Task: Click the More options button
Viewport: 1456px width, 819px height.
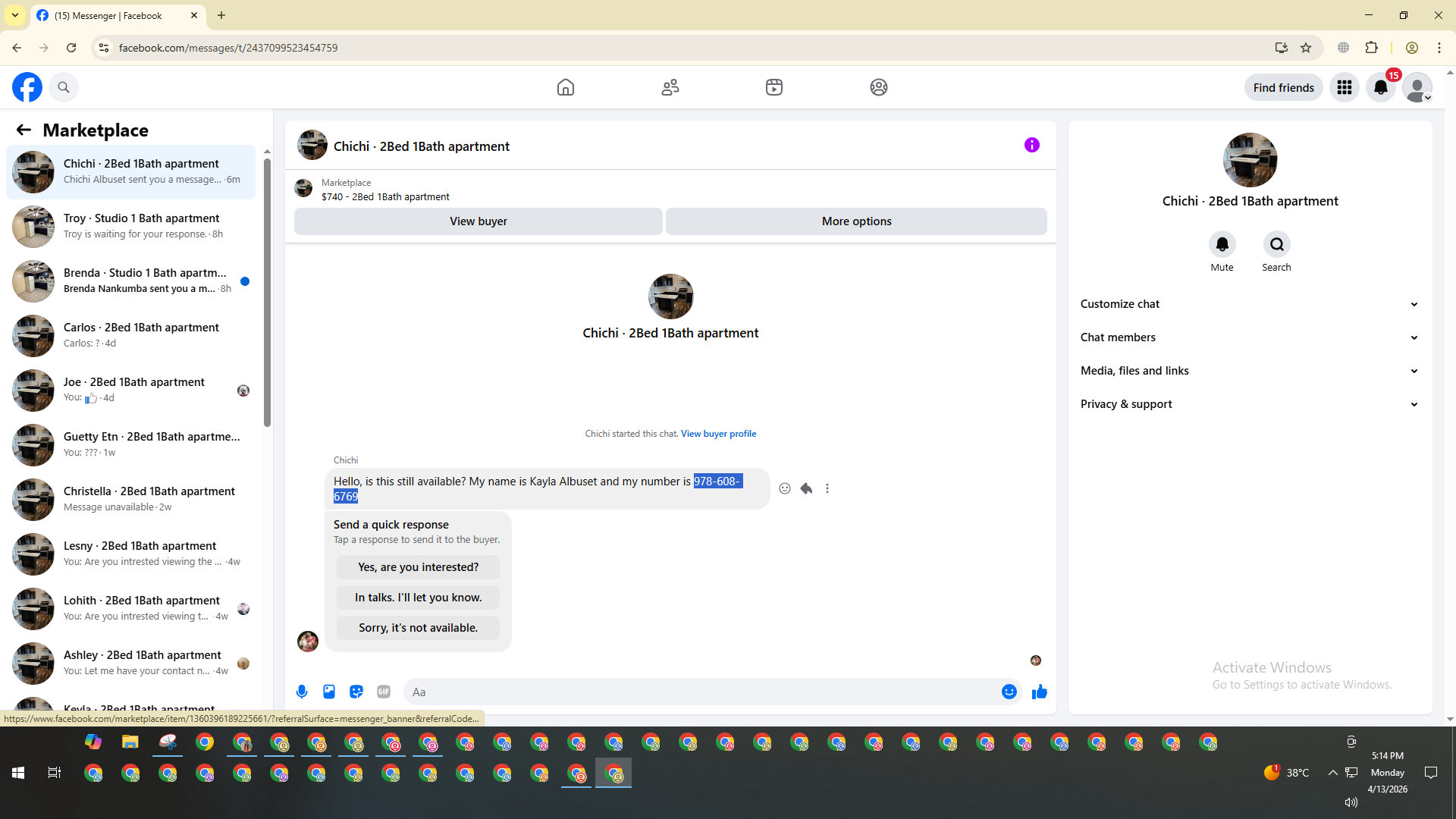Action: coord(856,221)
